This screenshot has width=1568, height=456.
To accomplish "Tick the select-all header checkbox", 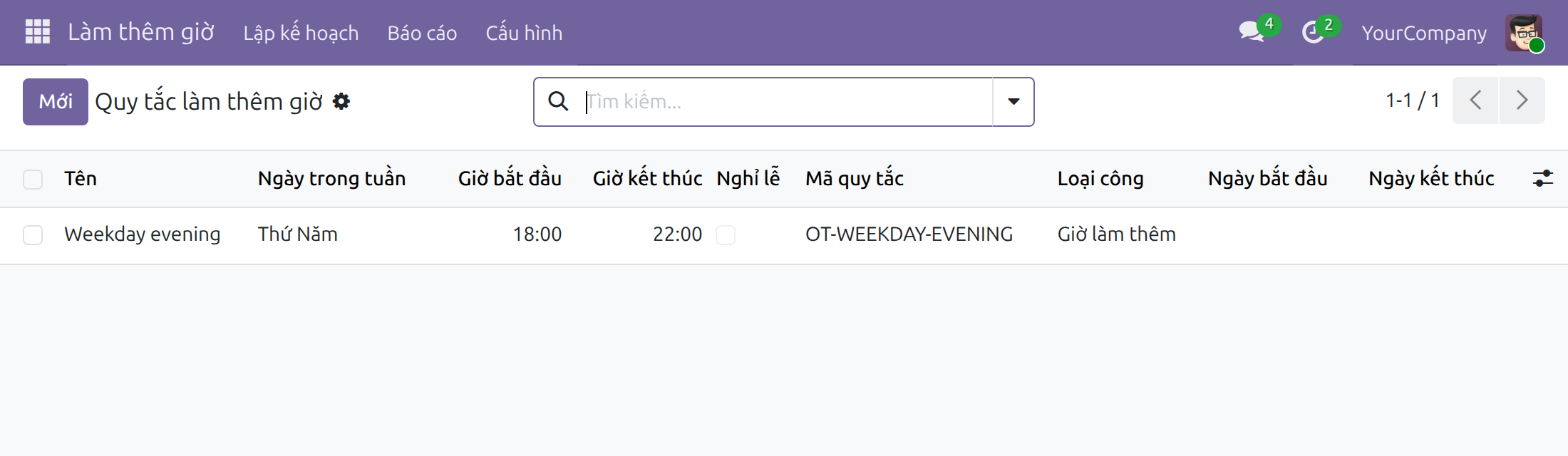I will 33,179.
